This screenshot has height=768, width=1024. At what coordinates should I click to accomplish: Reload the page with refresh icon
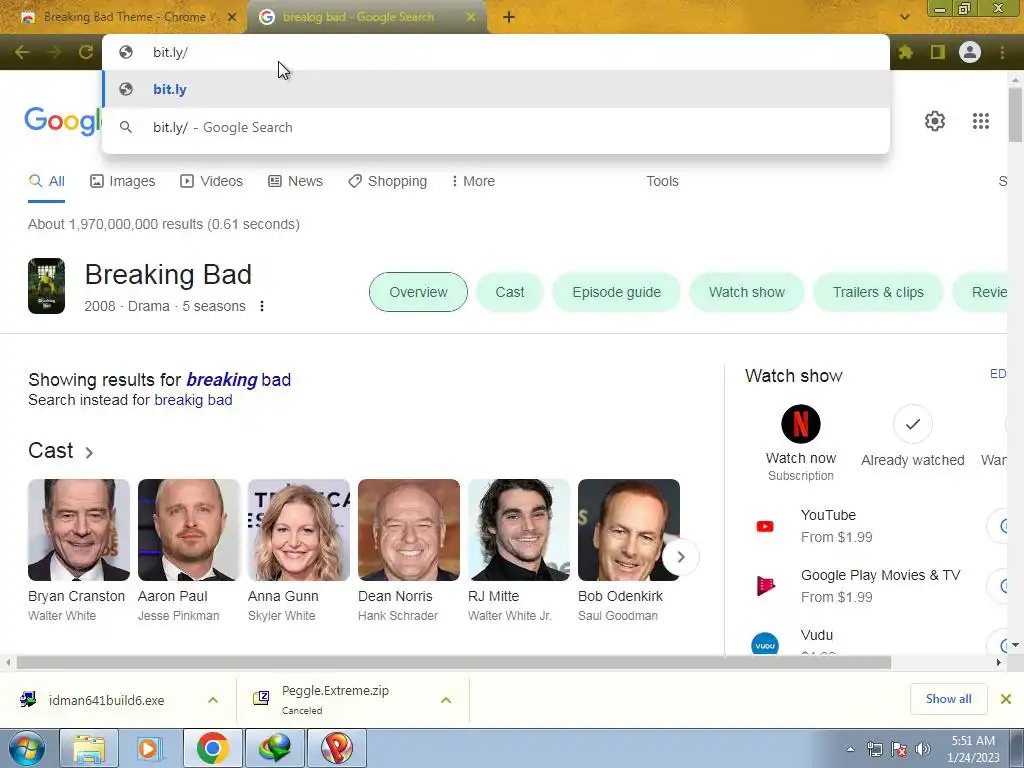[x=86, y=52]
